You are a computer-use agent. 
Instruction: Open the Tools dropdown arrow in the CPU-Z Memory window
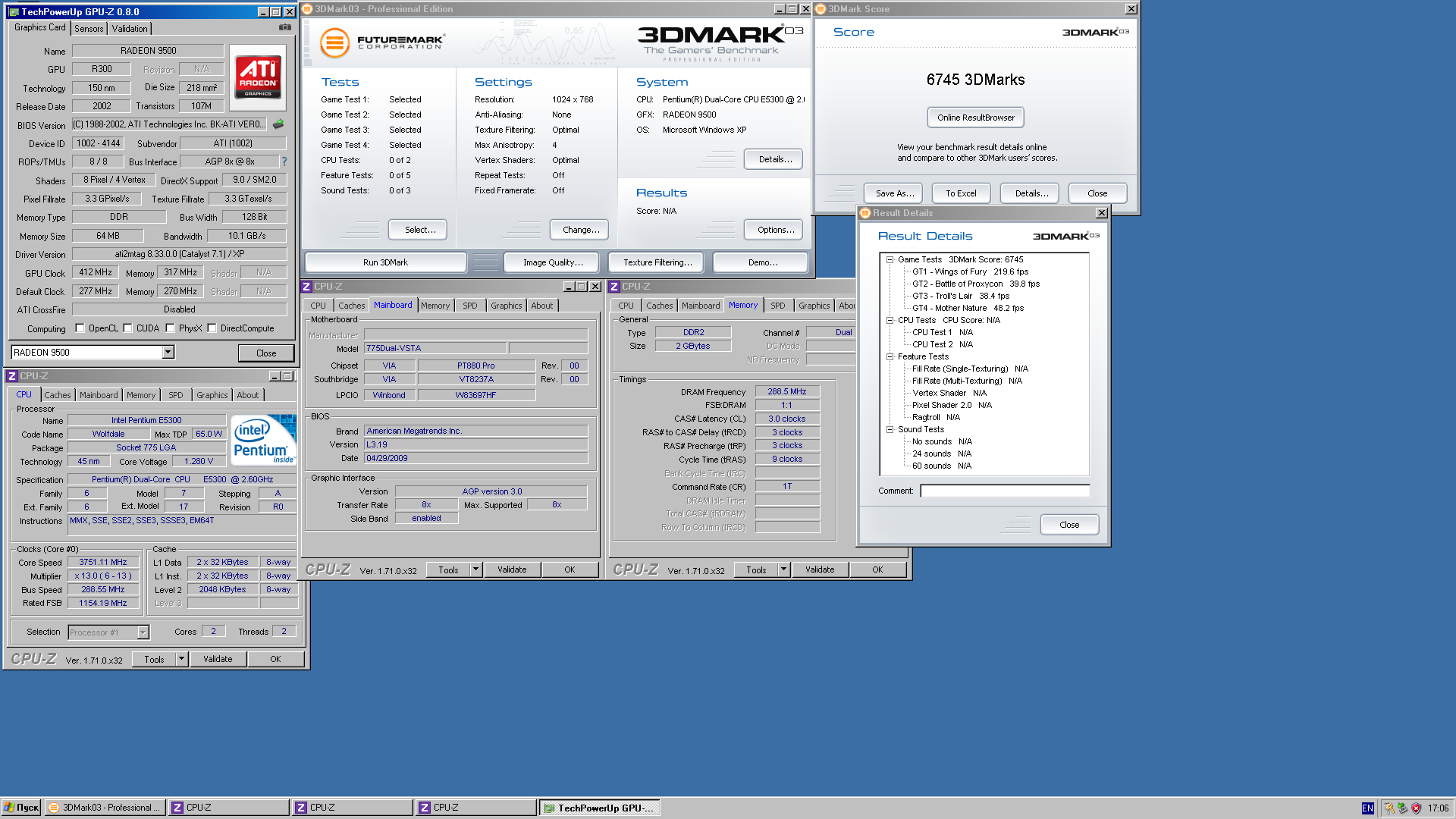click(x=783, y=570)
